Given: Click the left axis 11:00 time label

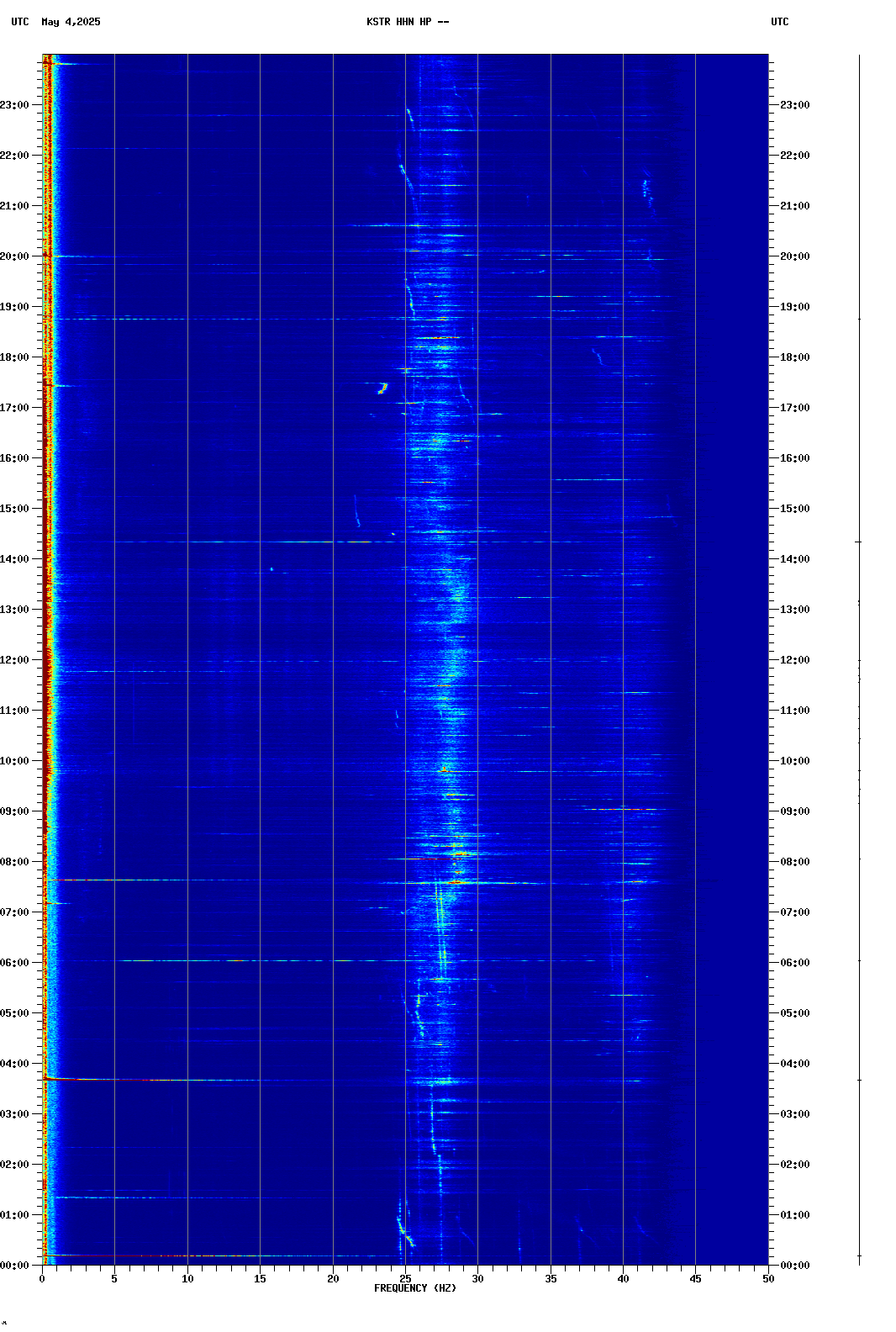Looking at the screenshot, I should pyautogui.click(x=14, y=711).
